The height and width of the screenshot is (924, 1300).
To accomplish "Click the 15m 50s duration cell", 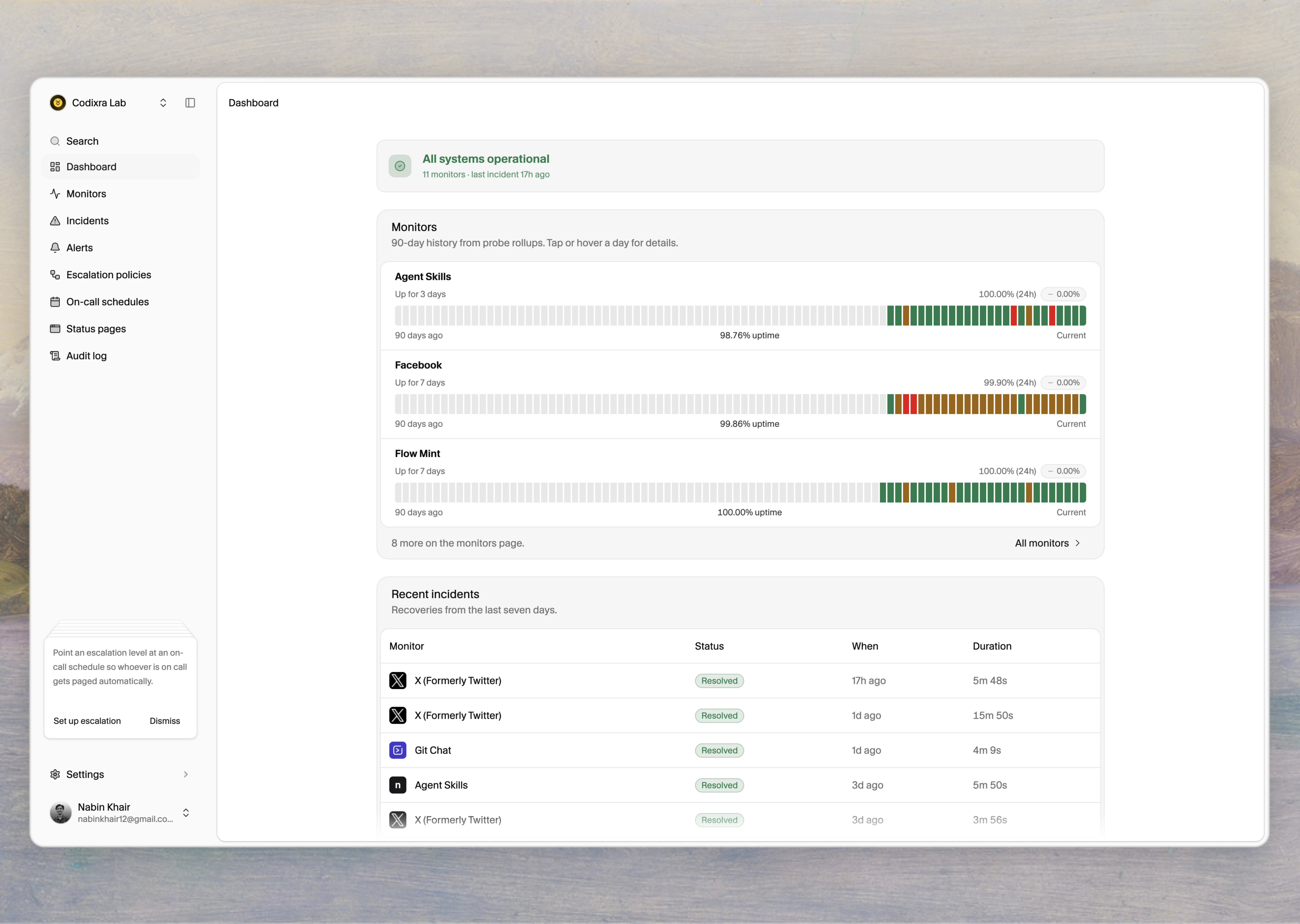I will pos(993,716).
